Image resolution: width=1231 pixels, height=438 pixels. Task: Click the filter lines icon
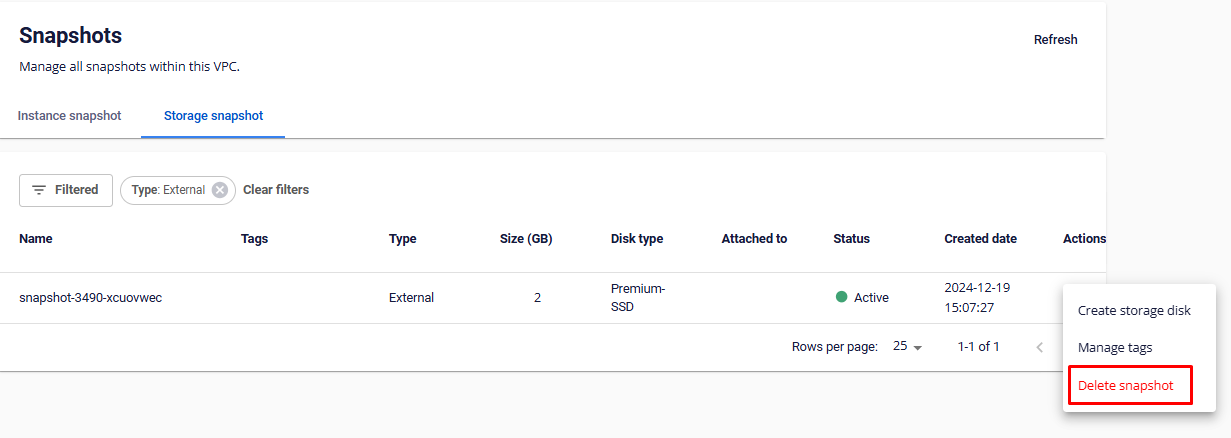tap(39, 190)
